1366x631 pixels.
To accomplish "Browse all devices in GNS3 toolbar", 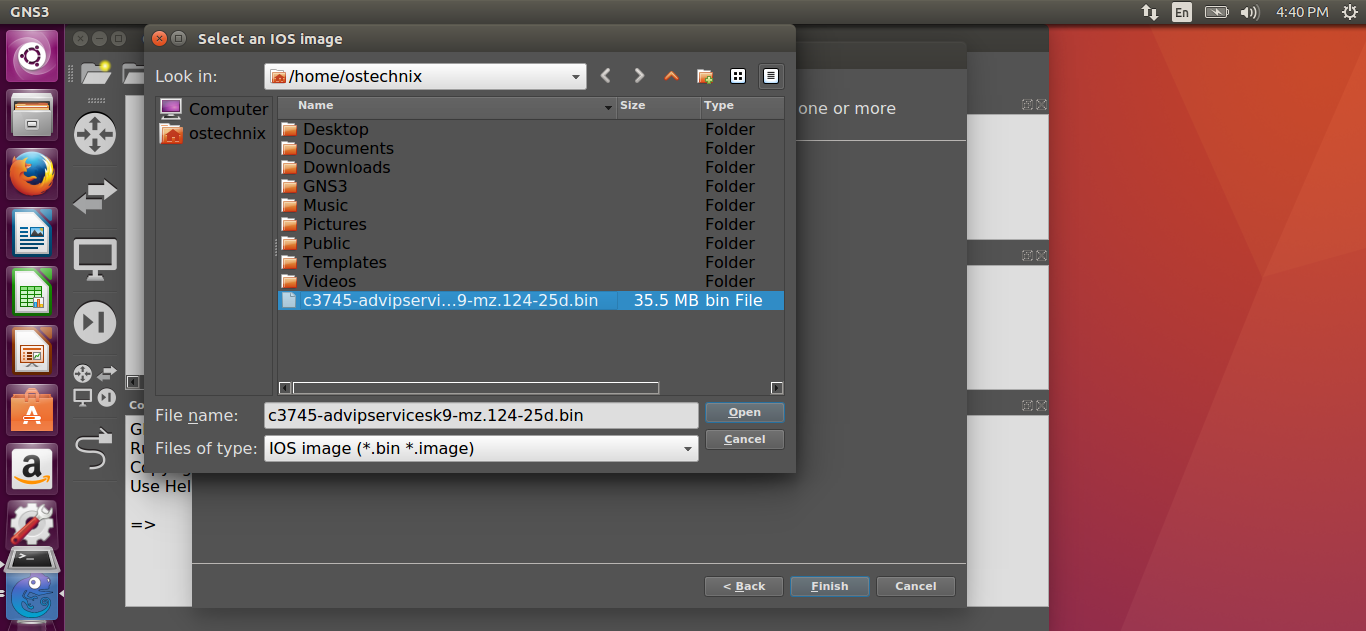I will [95, 385].
